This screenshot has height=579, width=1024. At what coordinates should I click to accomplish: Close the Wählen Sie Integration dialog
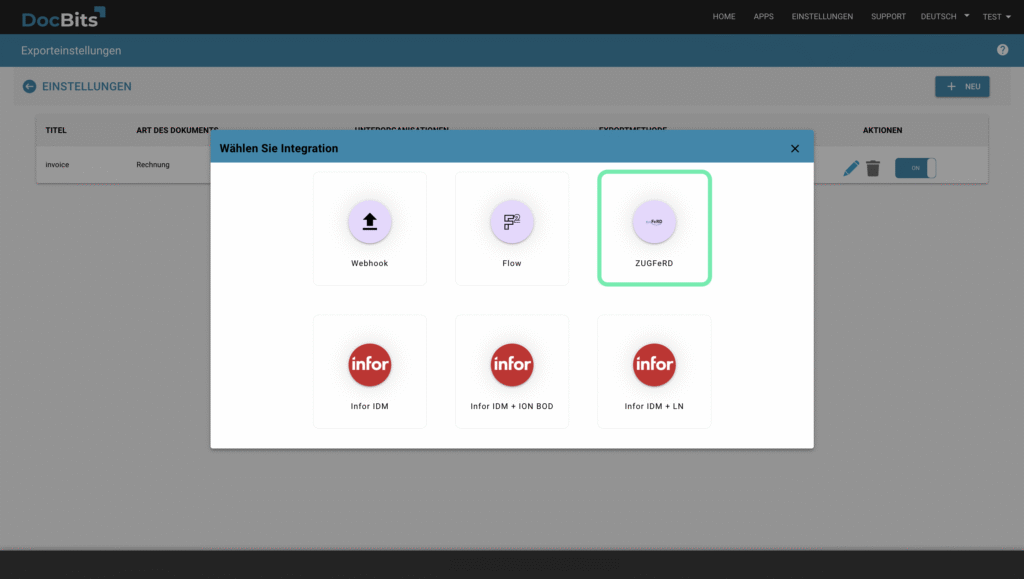coord(795,149)
